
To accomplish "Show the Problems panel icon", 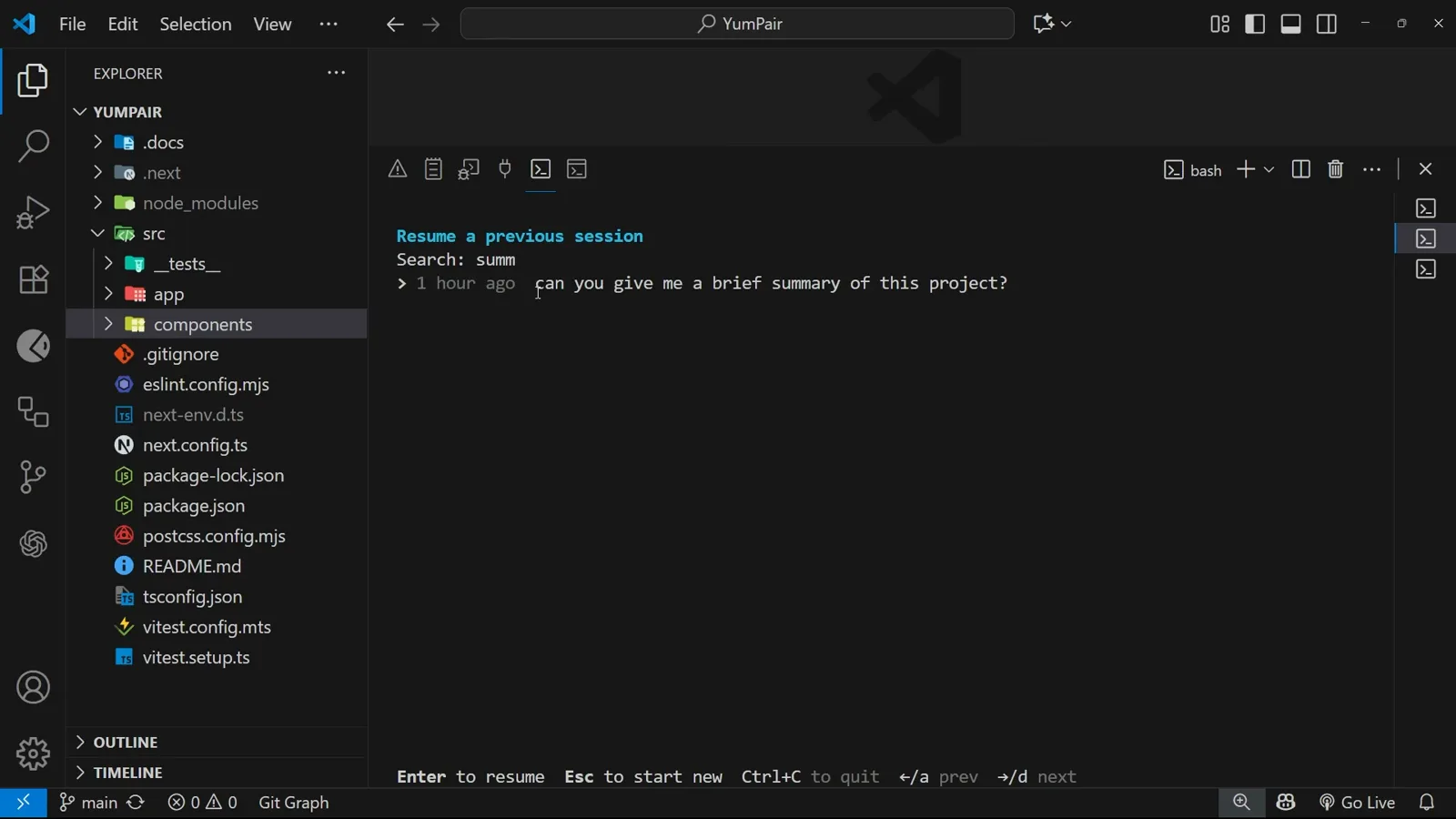I will 398,169.
